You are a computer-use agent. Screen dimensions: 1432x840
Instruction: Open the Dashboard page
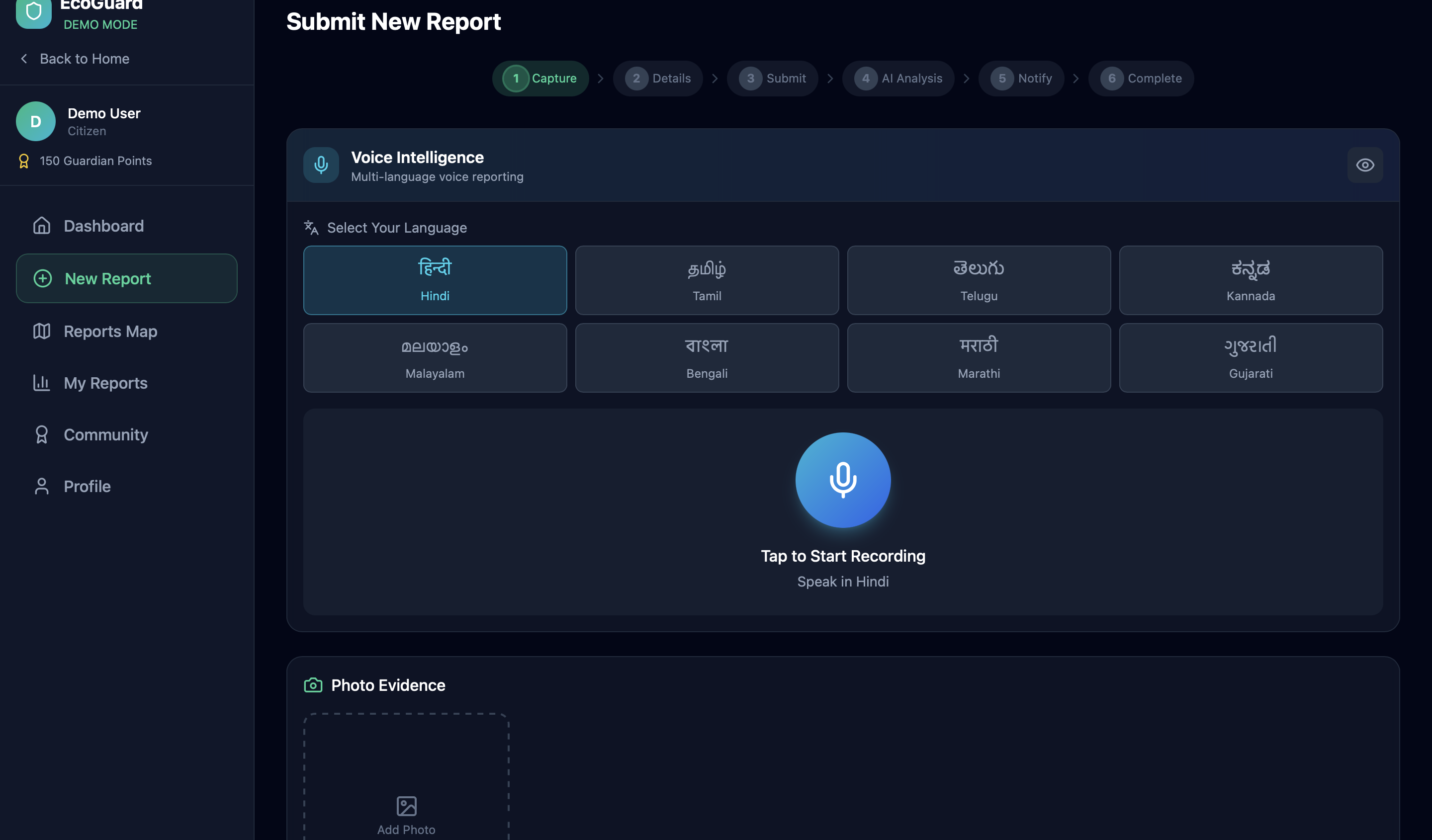pos(103,226)
